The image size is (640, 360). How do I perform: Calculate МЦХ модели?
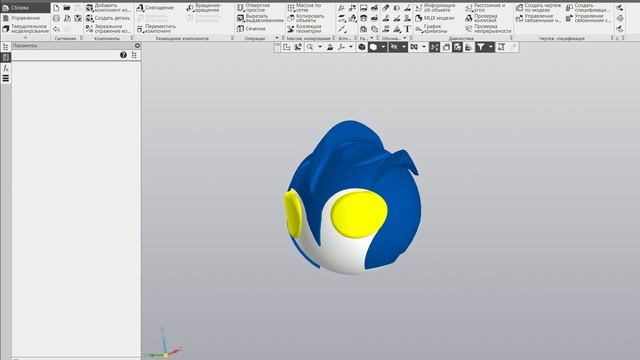[x=435, y=18]
